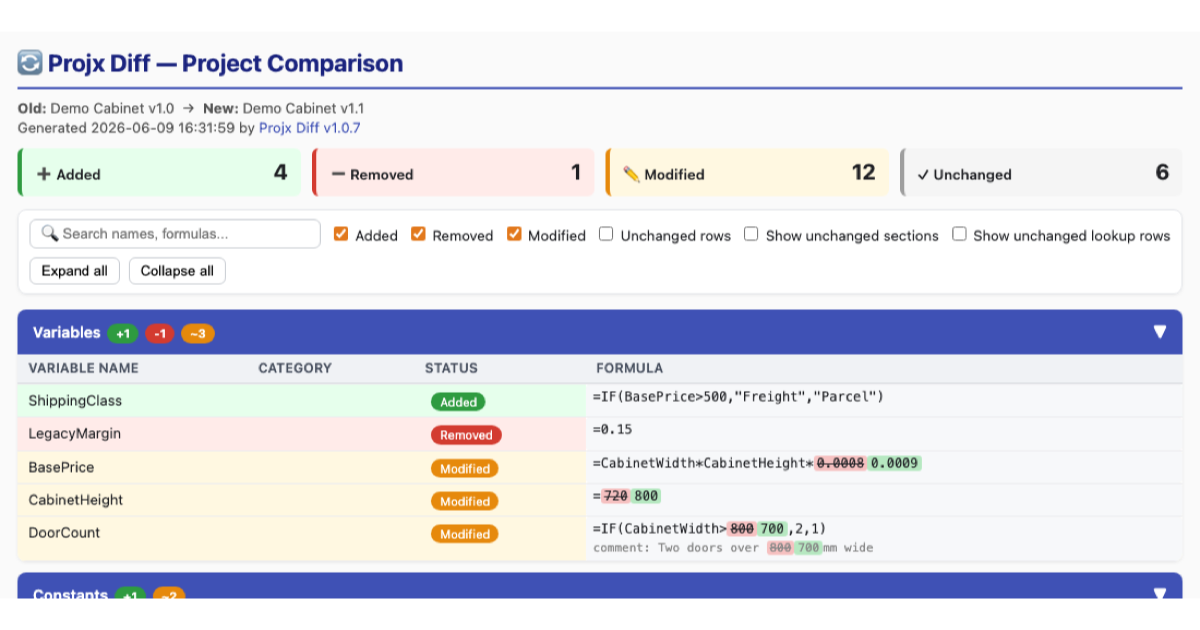1200x630 pixels.
Task: Enable the Unchanged rows checkbox
Action: pyautogui.click(x=606, y=234)
